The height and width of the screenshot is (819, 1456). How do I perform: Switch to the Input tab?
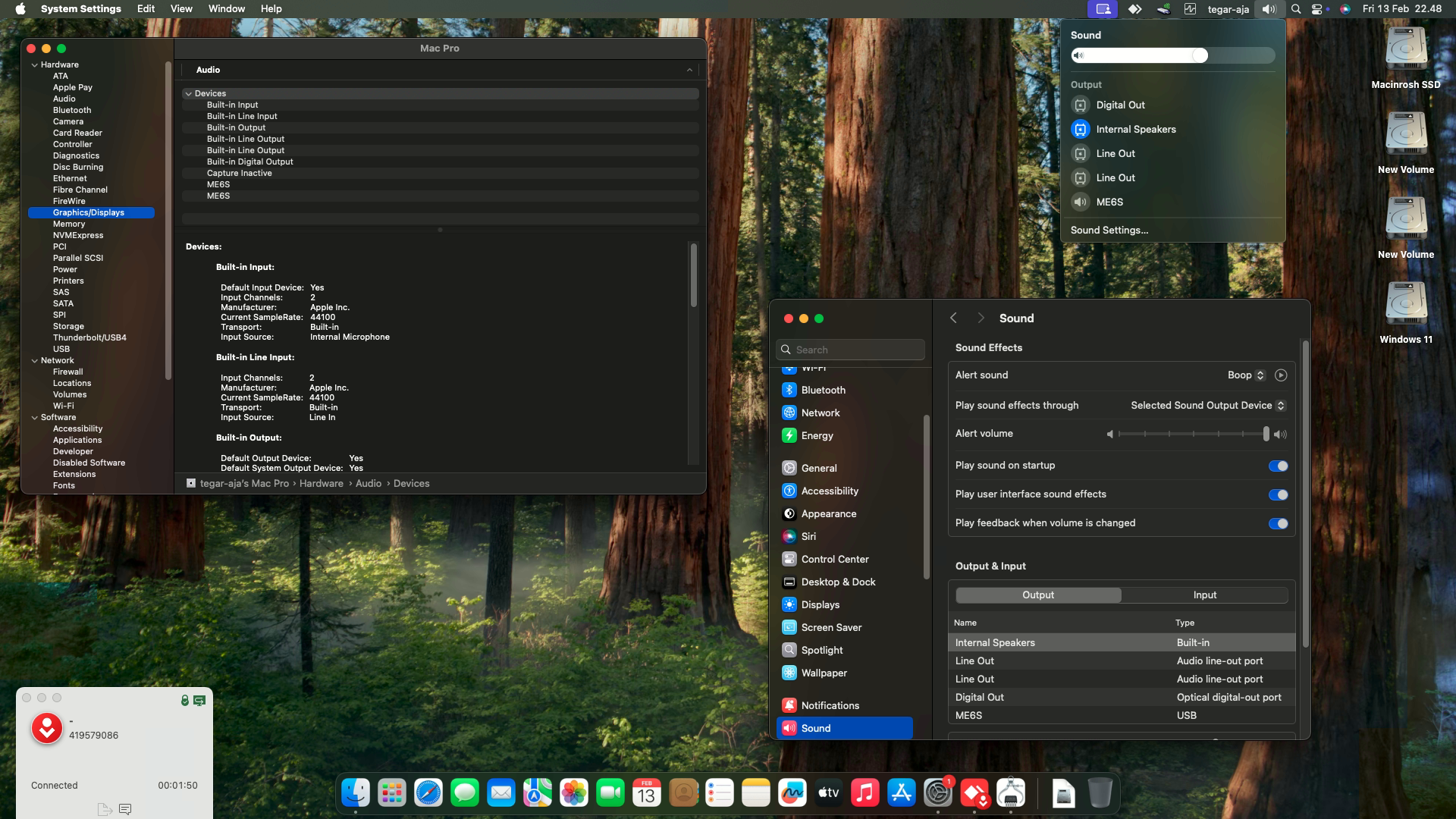tap(1204, 595)
